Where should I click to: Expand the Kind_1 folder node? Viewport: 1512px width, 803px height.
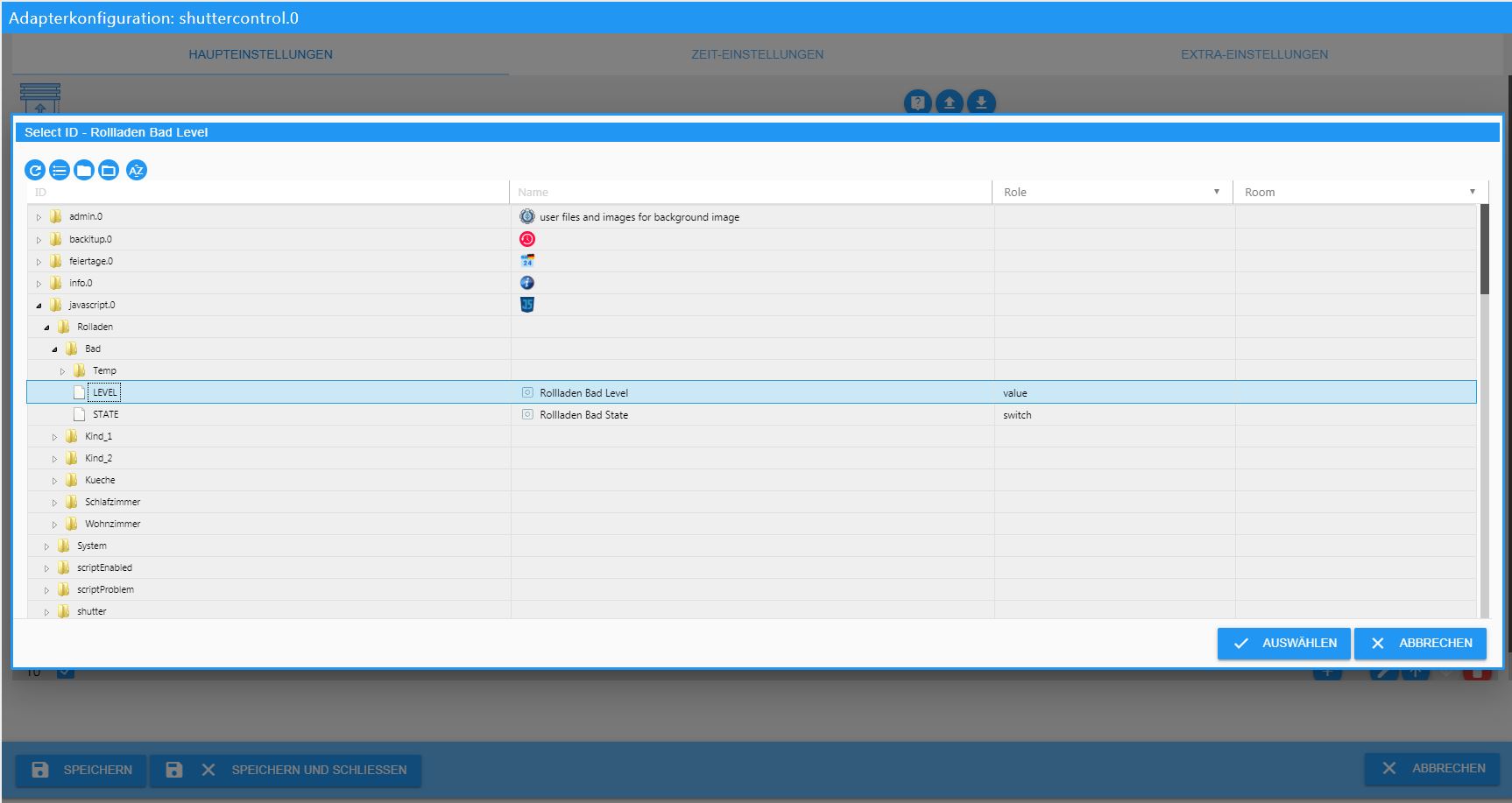(54, 437)
